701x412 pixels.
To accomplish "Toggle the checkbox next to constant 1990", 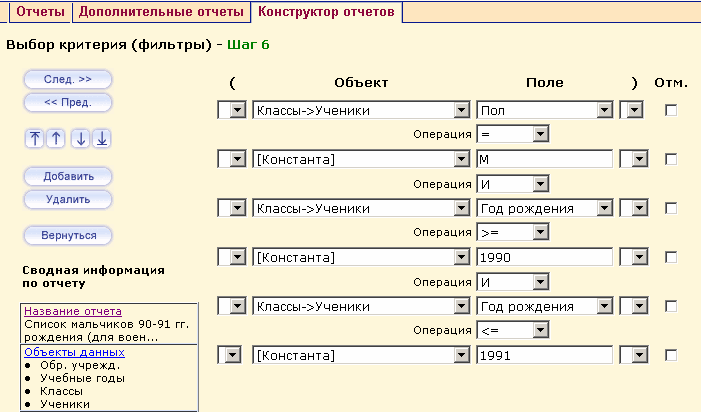I will [671, 257].
